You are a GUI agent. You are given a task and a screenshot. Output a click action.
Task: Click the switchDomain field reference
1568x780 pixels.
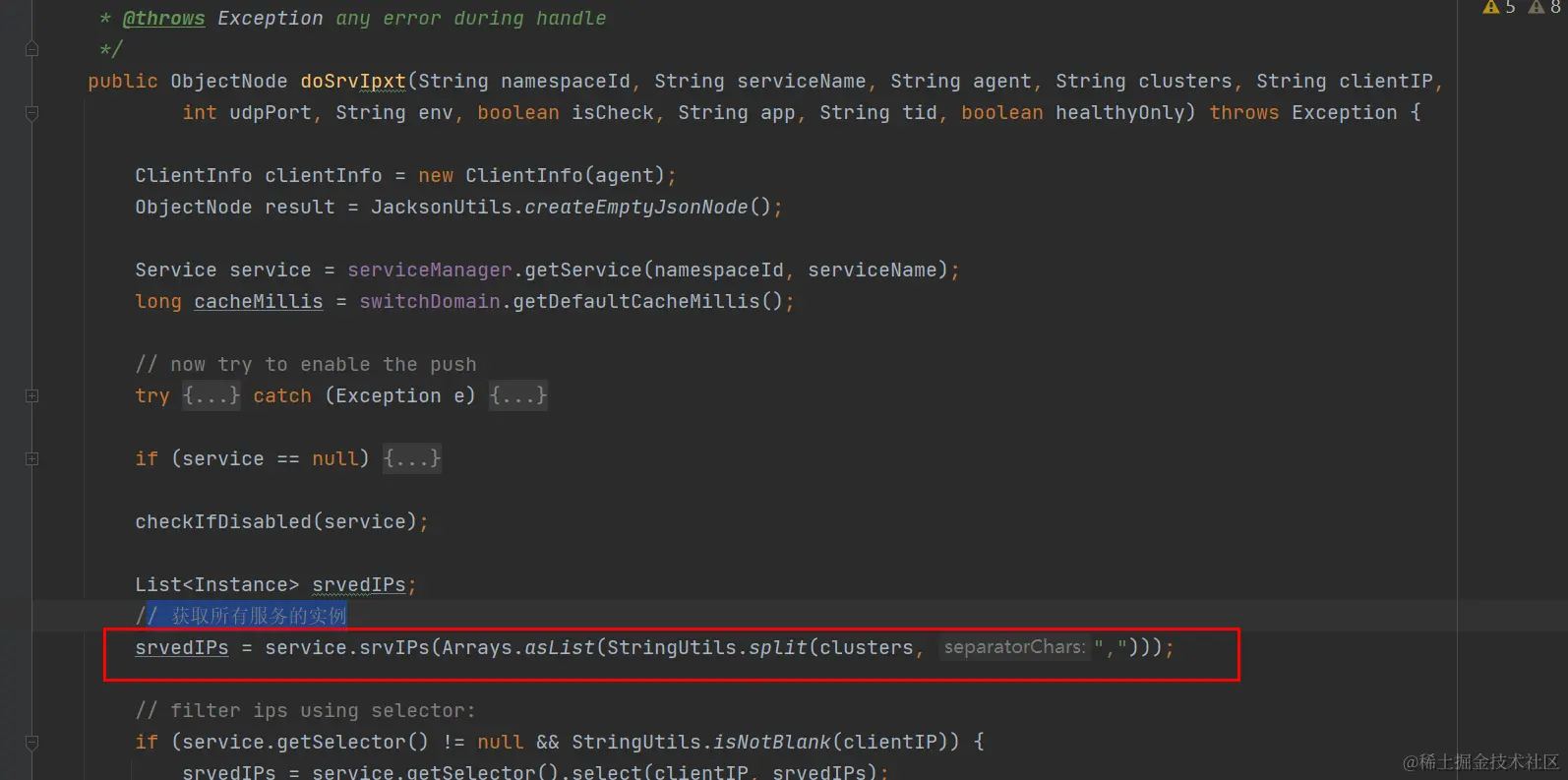pos(430,302)
